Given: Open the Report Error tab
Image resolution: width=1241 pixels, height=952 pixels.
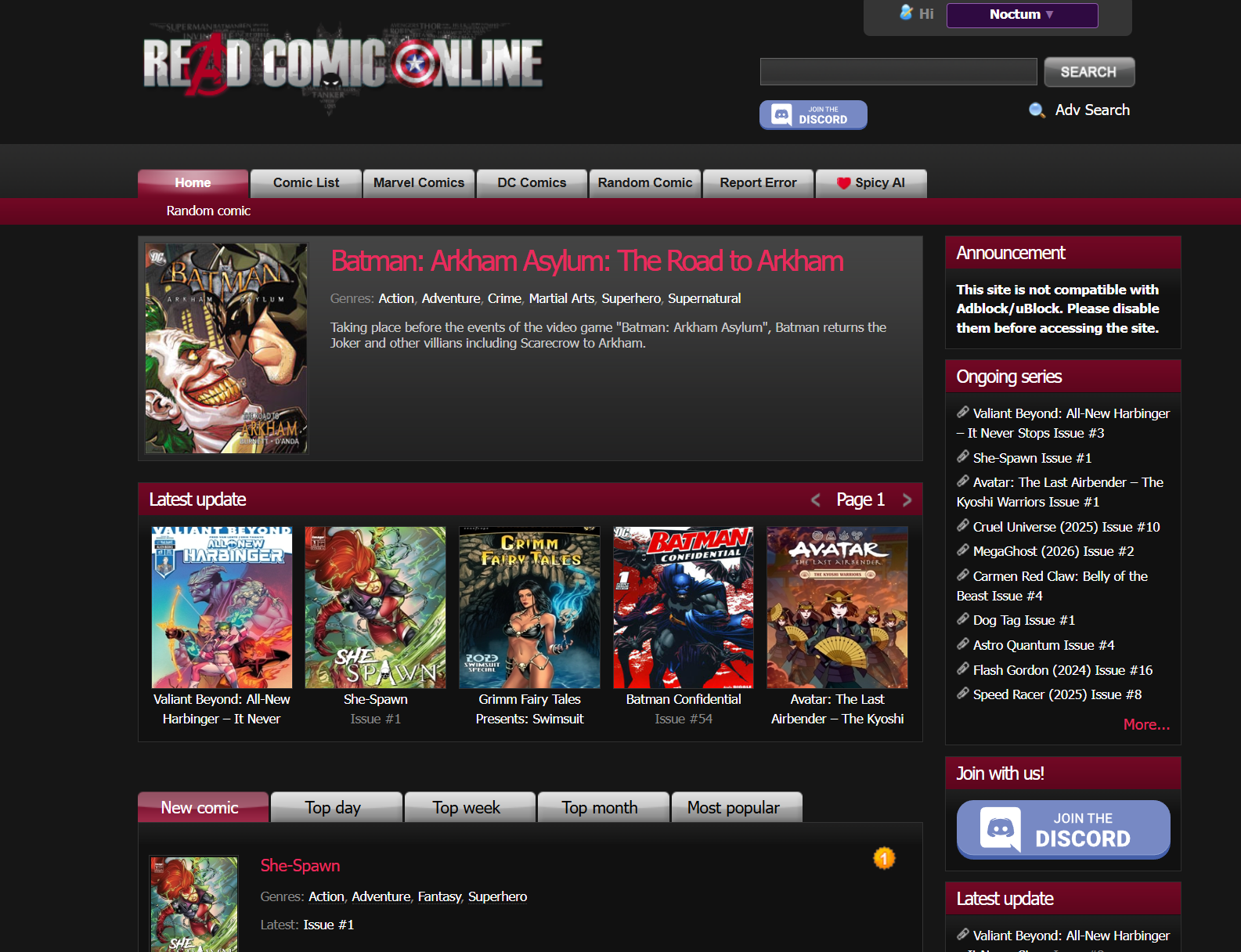Looking at the screenshot, I should [758, 183].
